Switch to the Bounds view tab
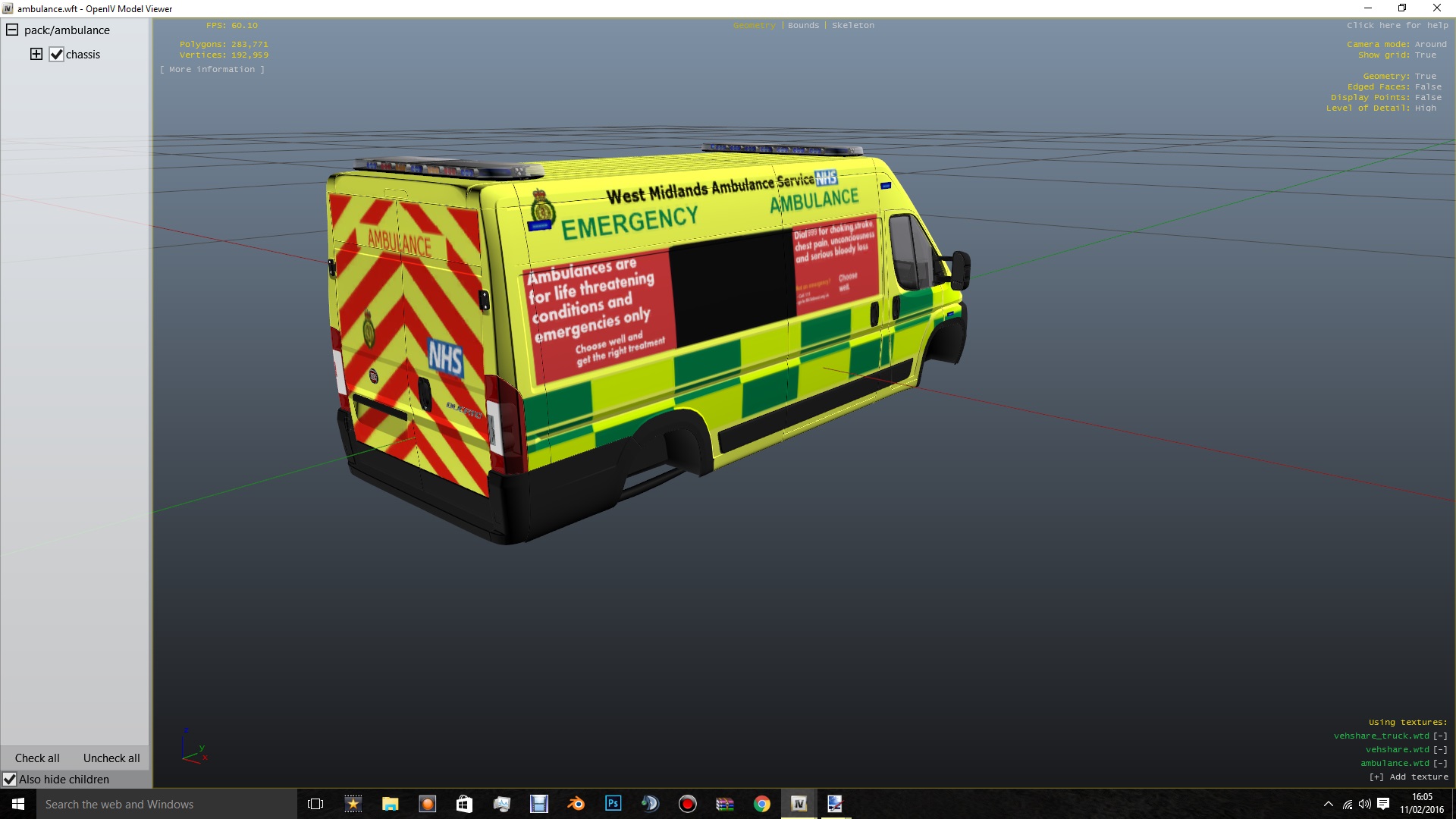This screenshot has width=1456, height=819. pyautogui.click(x=803, y=25)
